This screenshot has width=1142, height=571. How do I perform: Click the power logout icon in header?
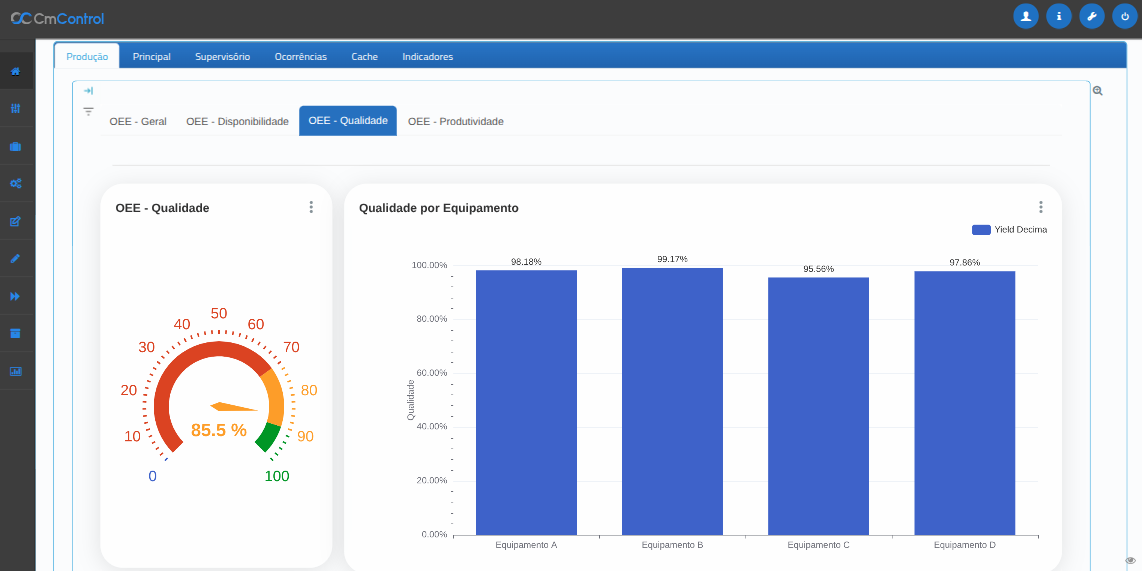click(1124, 17)
